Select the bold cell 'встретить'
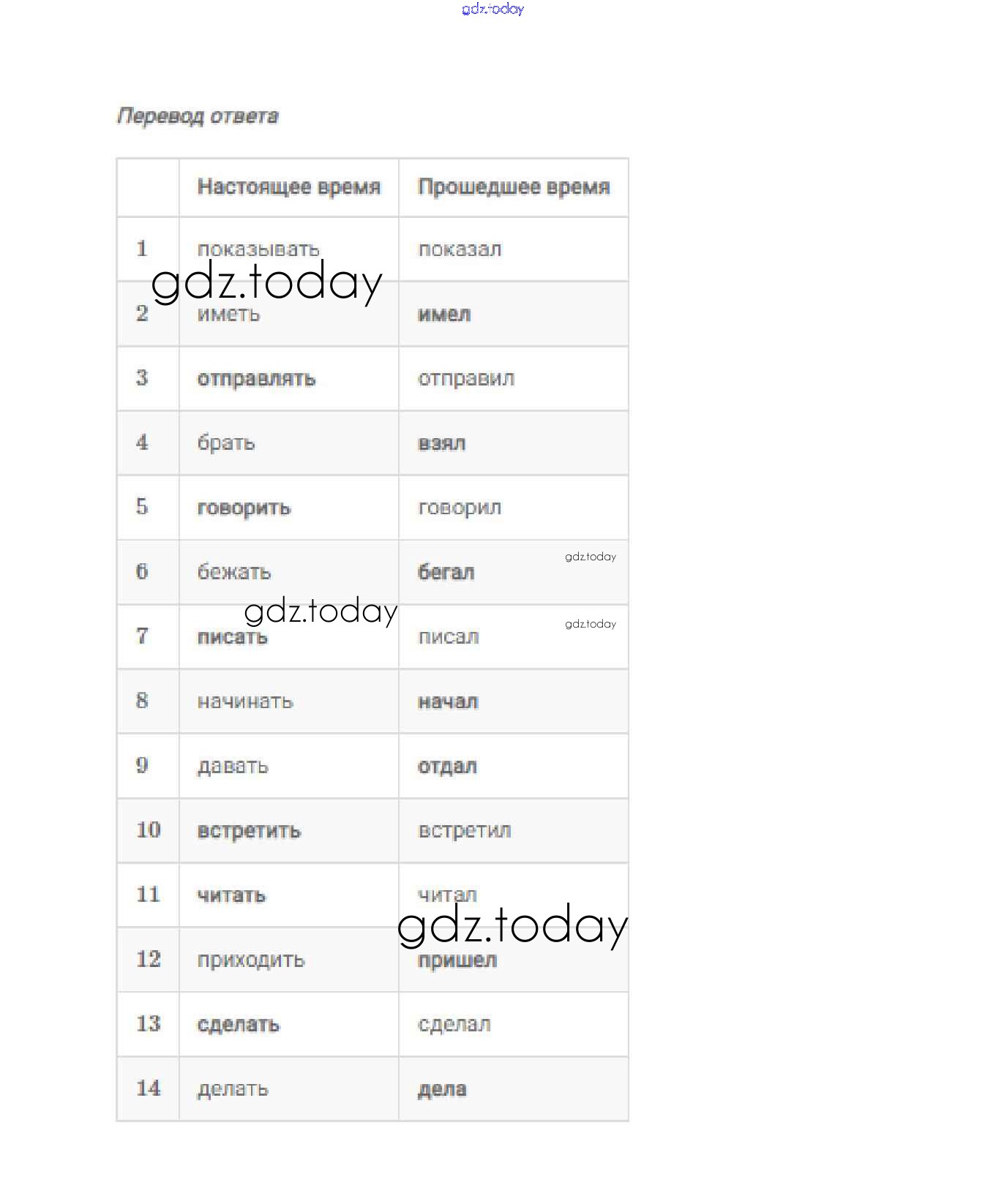The height and width of the screenshot is (1204, 985). (249, 831)
